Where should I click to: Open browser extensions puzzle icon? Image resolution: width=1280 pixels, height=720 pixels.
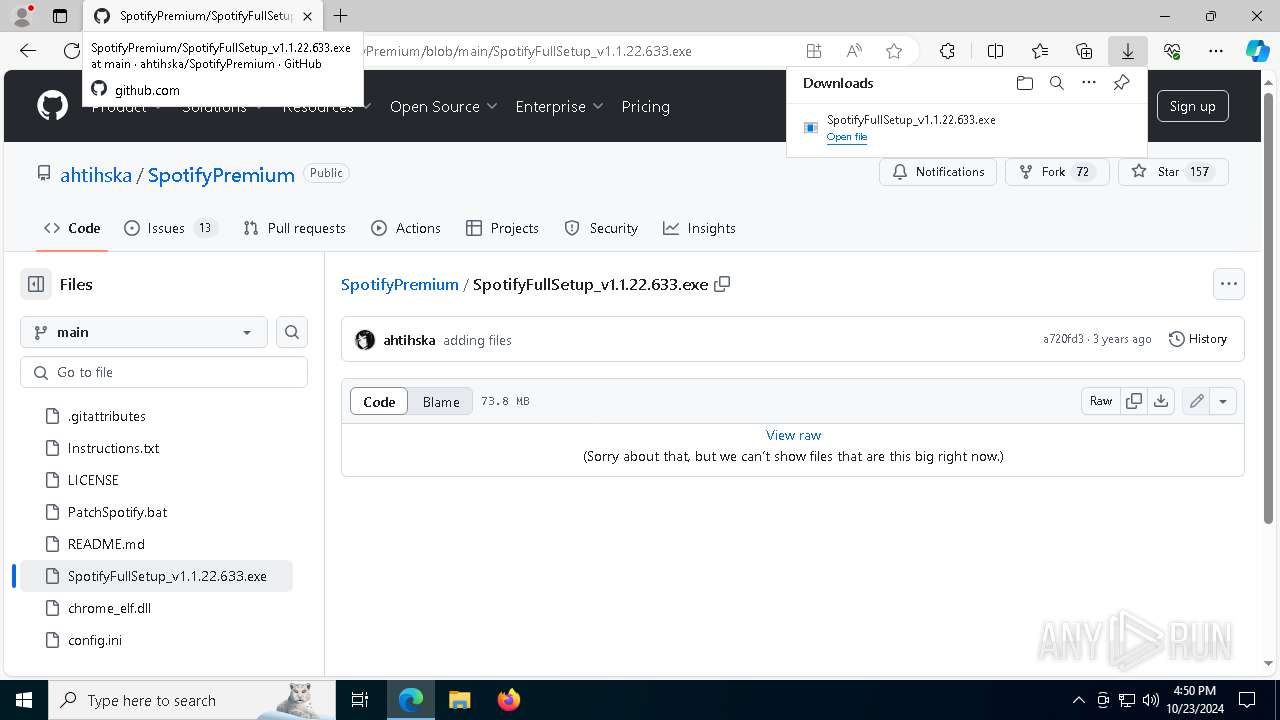click(947, 51)
